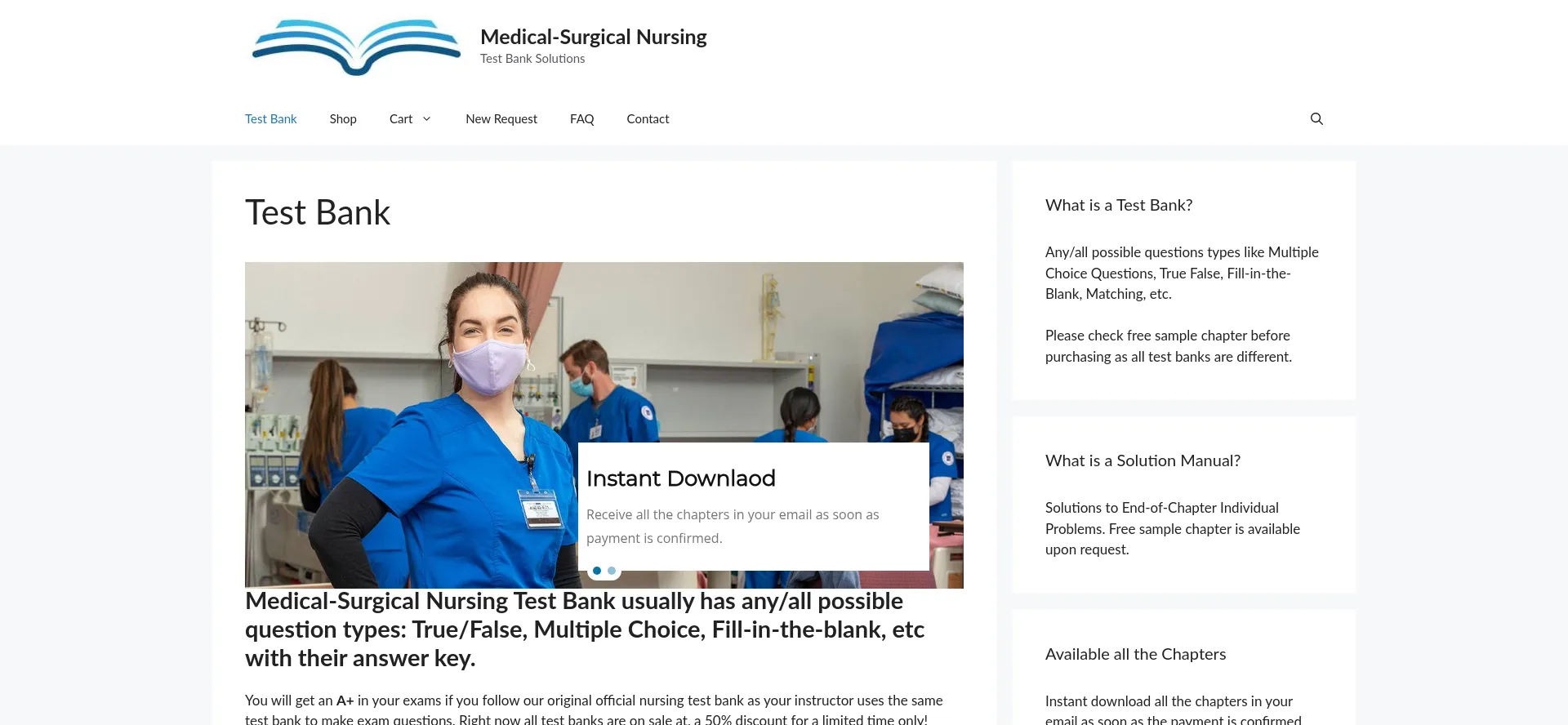This screenshot has width=1568, height=725.
Task: Click the 'Any/all possible questions types' paragraph
Action: 1182,274
